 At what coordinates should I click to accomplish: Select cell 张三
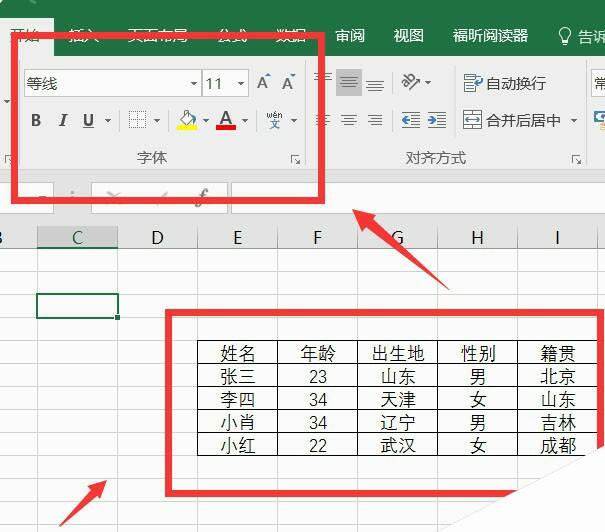click(237, 375)
